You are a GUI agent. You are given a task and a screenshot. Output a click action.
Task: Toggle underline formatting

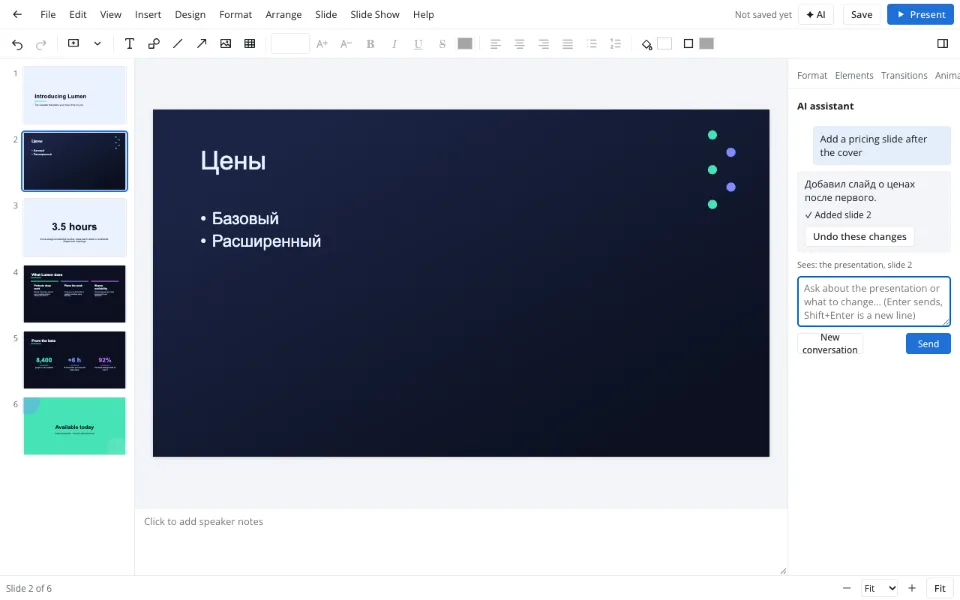click(x=418, y=43)
